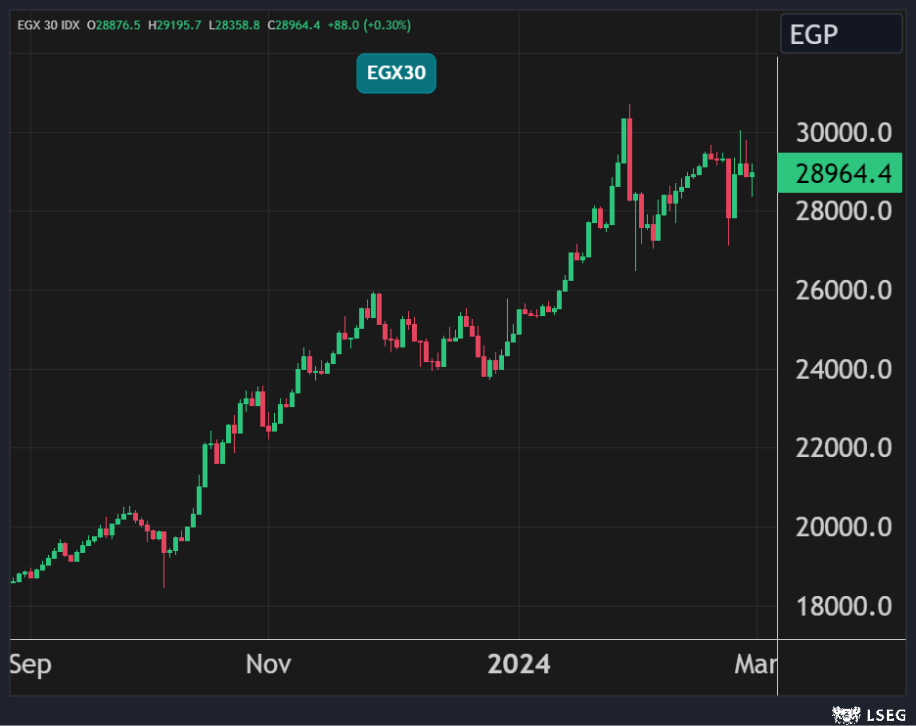
Task: Click the green 28964.4 current price tag
Action: click(x=841, y=174)
